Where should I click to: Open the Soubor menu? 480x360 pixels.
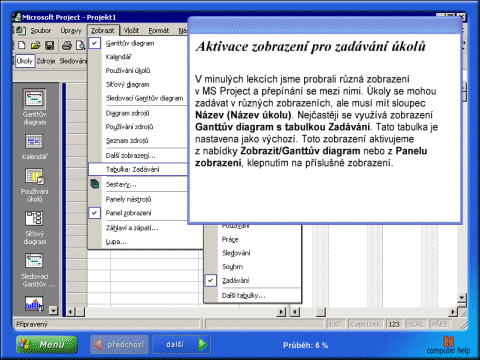point(41,31)
